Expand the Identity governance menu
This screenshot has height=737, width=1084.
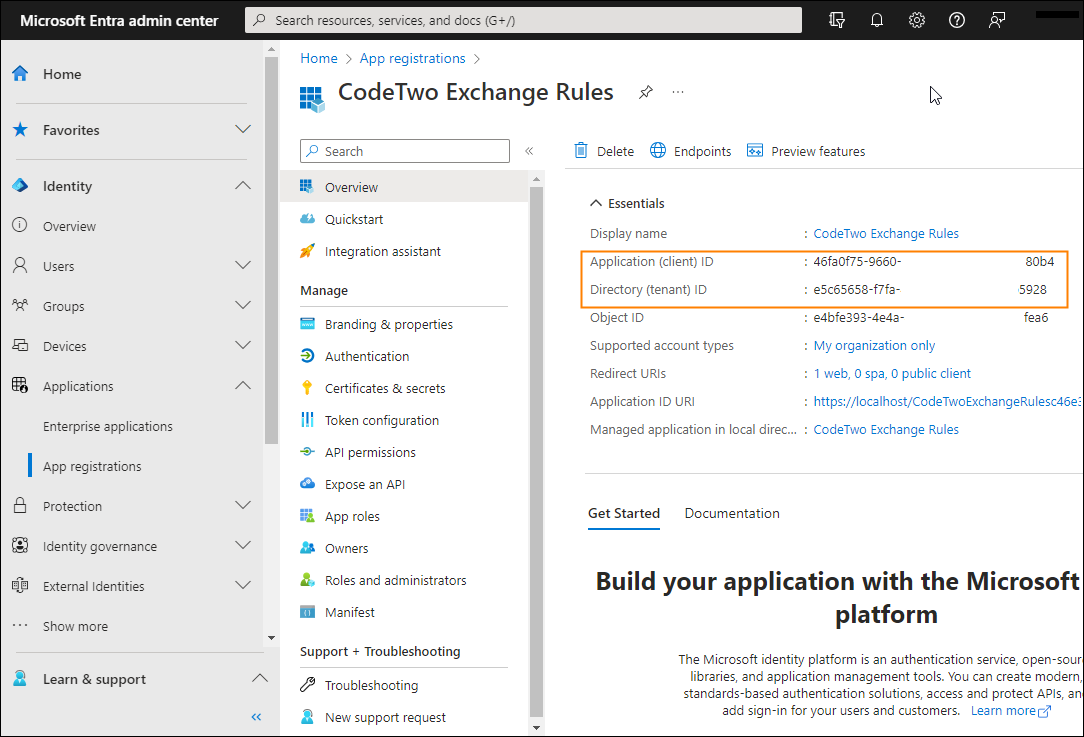pyautogui.click(x=243, y=545)
